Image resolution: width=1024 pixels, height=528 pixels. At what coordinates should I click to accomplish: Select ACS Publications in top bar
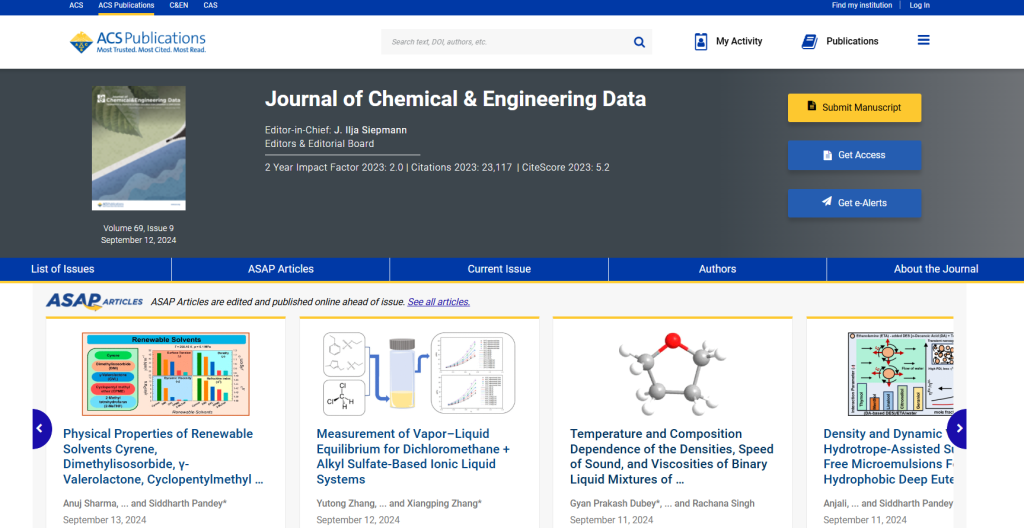point(126,5)
